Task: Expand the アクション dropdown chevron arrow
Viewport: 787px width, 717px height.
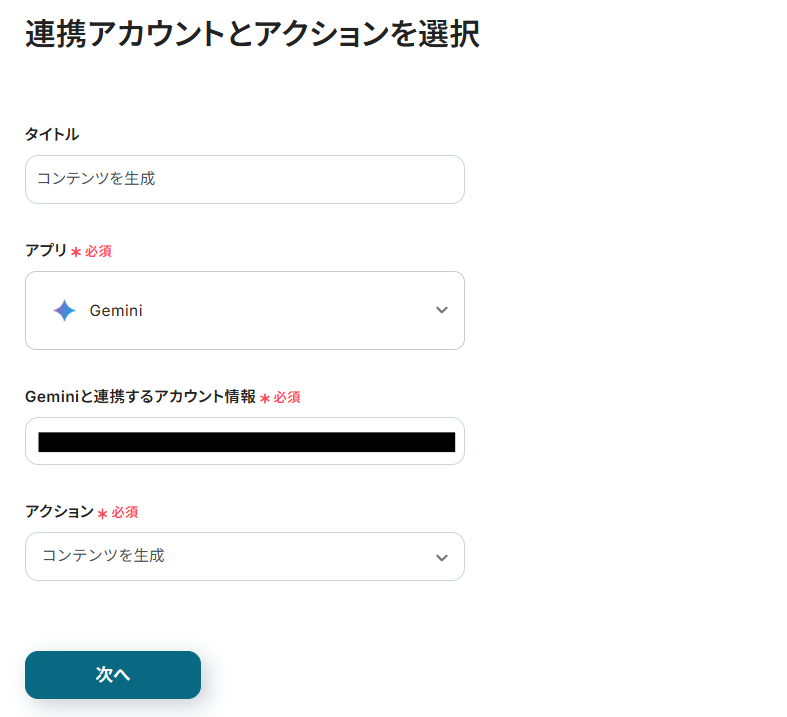Action: pos(441,557)
